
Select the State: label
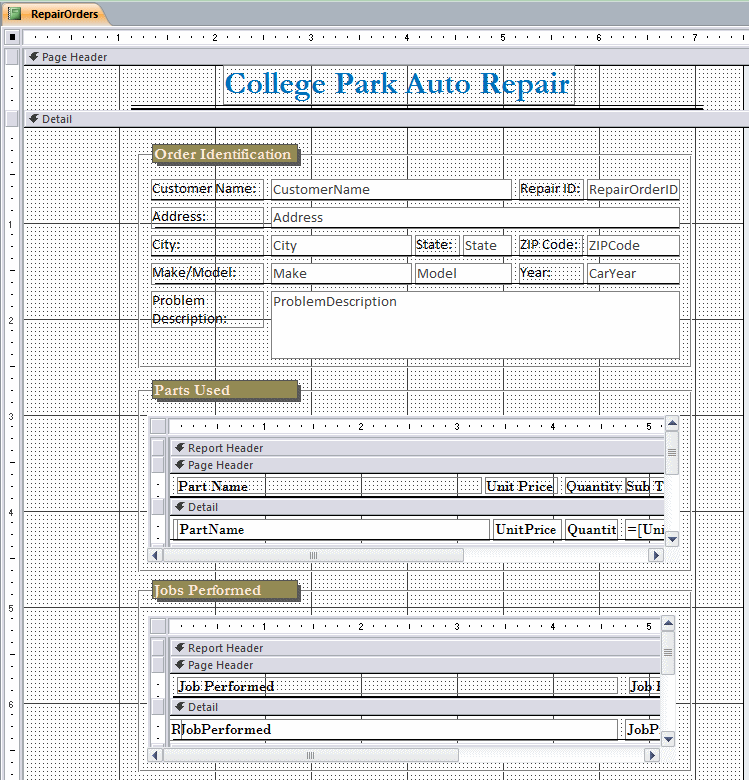(437, 245)
